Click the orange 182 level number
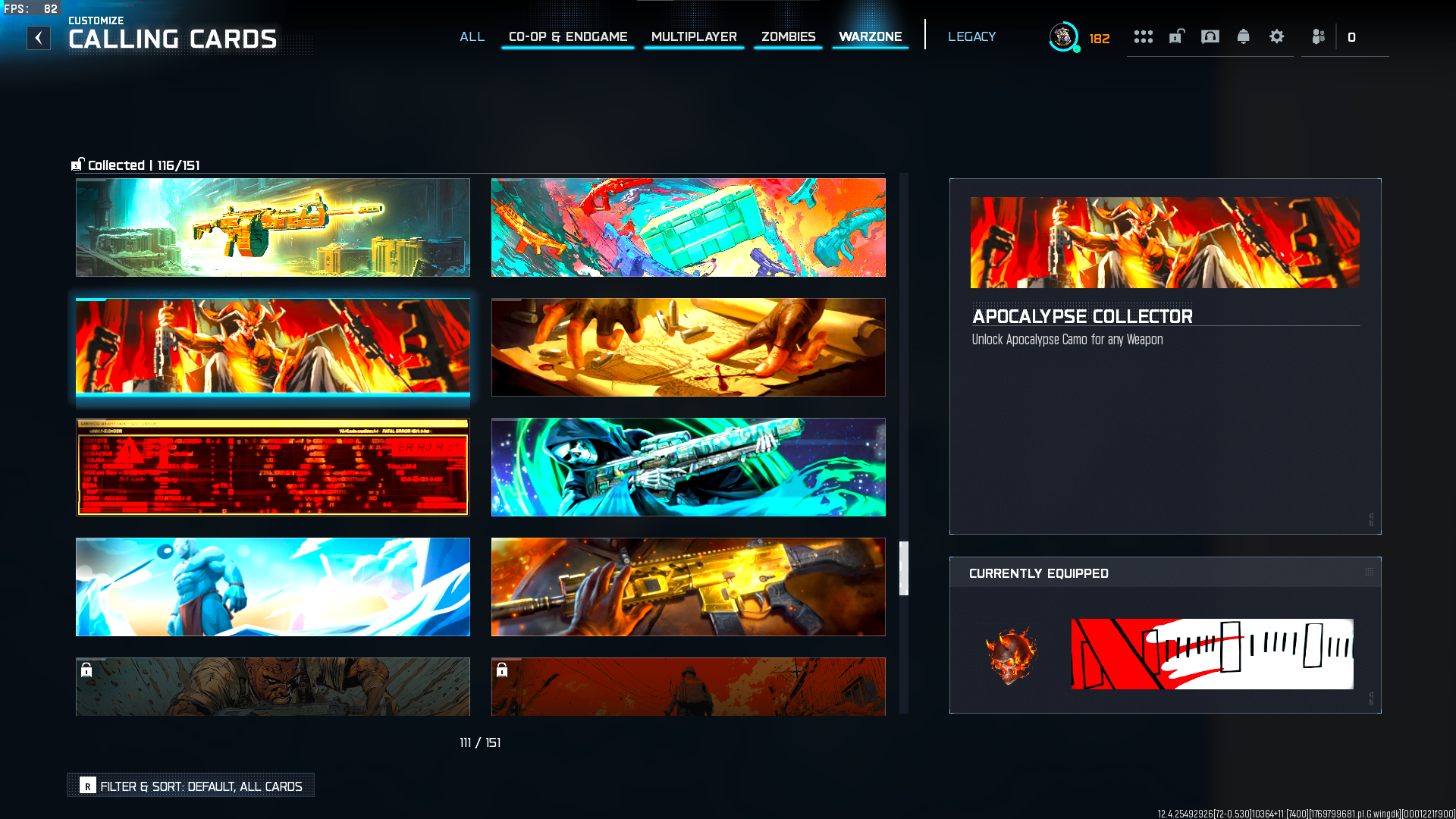This screenshot has height=819, width=1456. [x=1100, y=39]
